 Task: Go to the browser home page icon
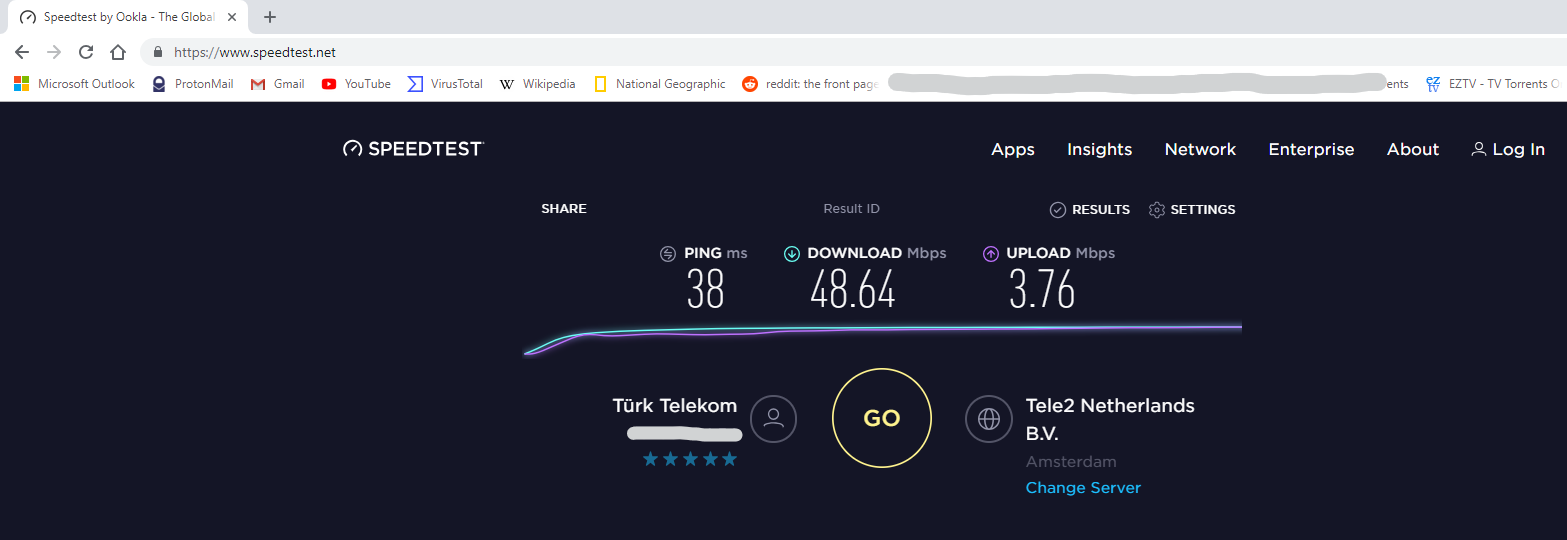click(x=118, y=52)
